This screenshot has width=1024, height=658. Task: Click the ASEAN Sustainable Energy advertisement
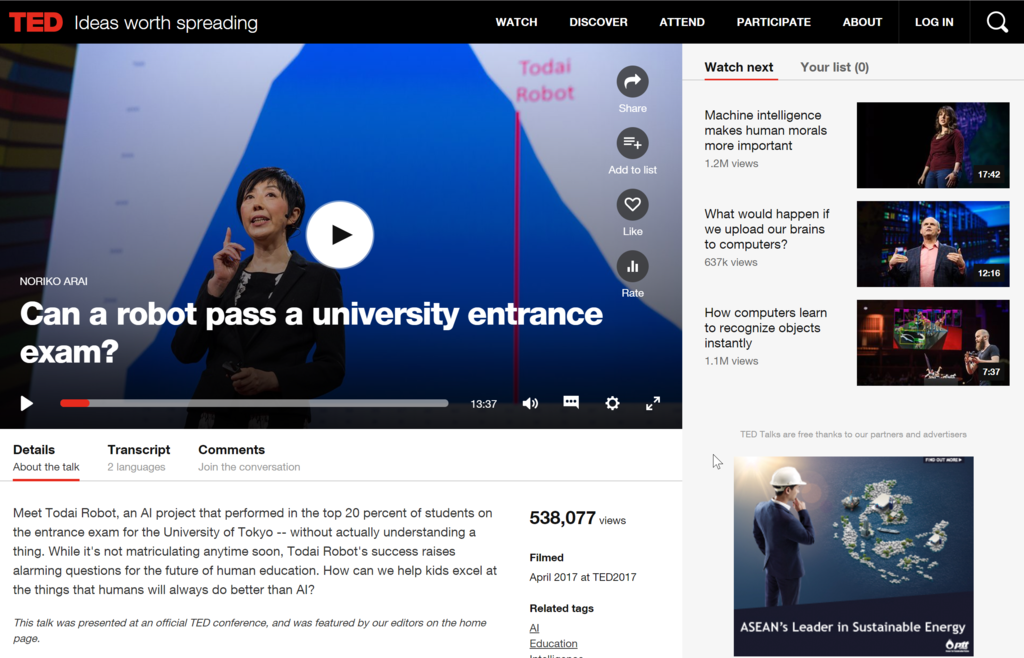853,556
